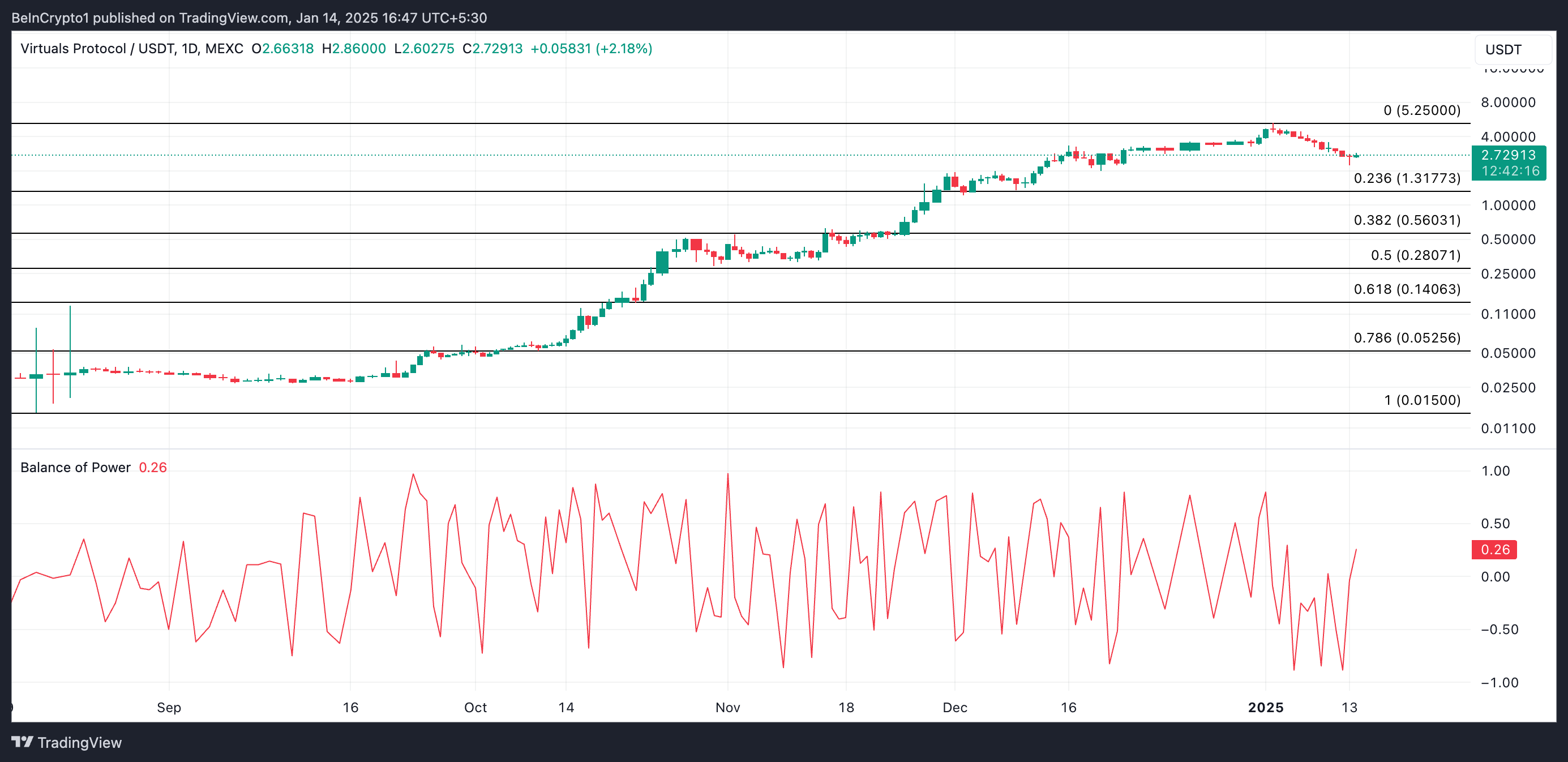Click the TradingView logo icon
Viewport: 1568px width, 762px height.
coord(22,742)
